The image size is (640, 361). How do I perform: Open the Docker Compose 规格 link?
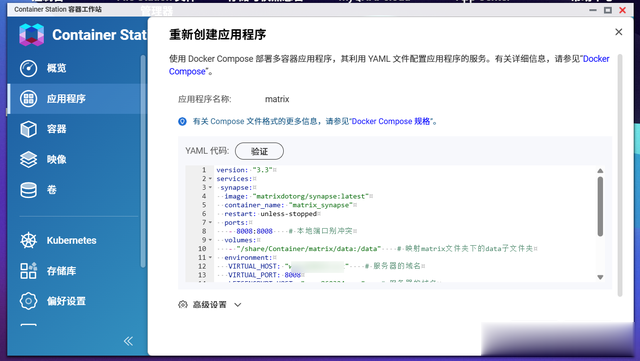391,121
